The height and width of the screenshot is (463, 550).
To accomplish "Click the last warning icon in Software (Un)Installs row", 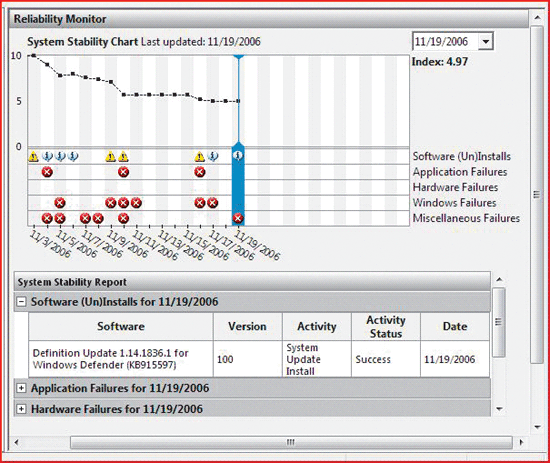I will pyautogui.click(x=200, y=156).
